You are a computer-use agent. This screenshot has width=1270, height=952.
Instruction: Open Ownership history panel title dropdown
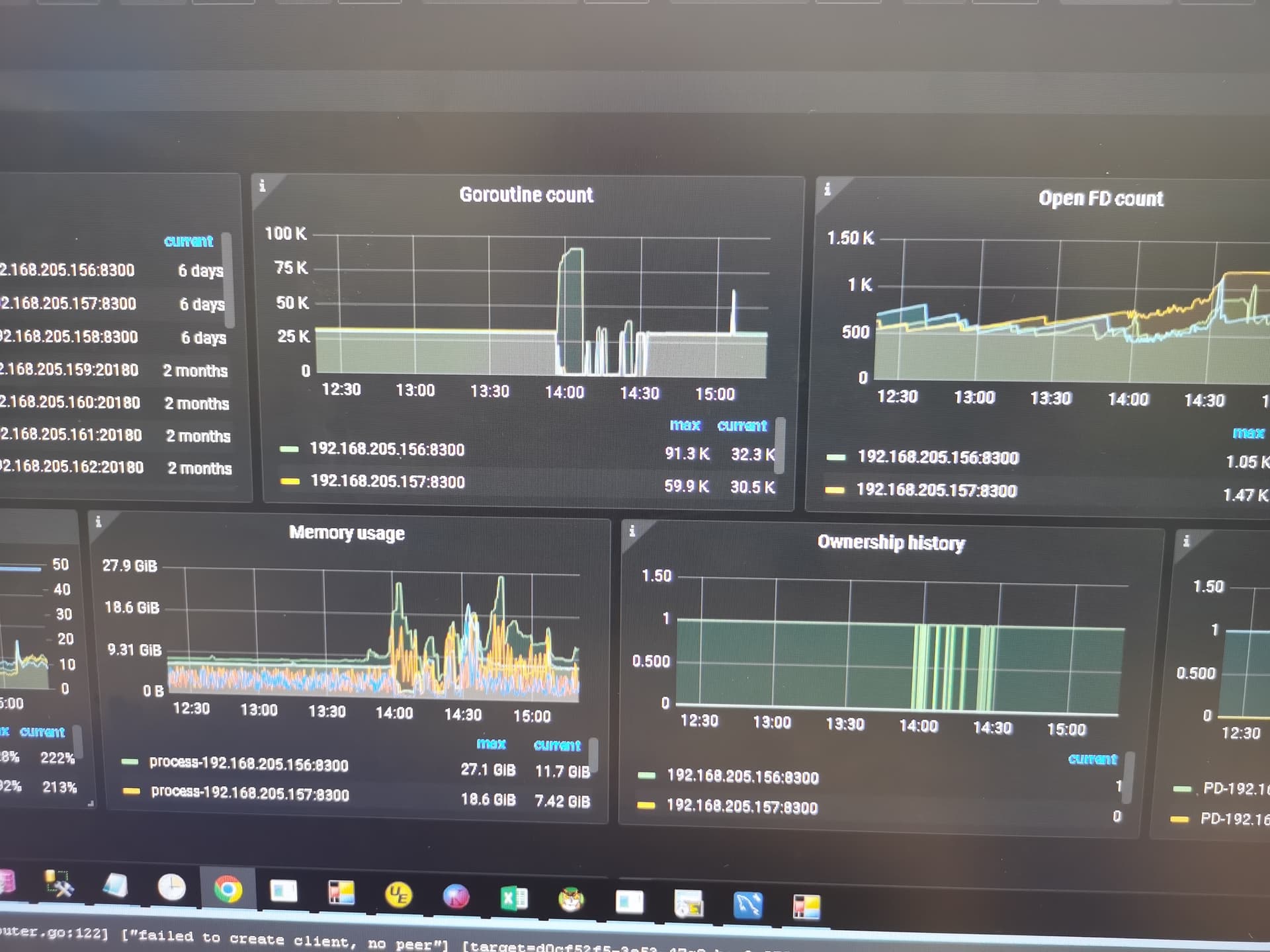pos(890,543)
